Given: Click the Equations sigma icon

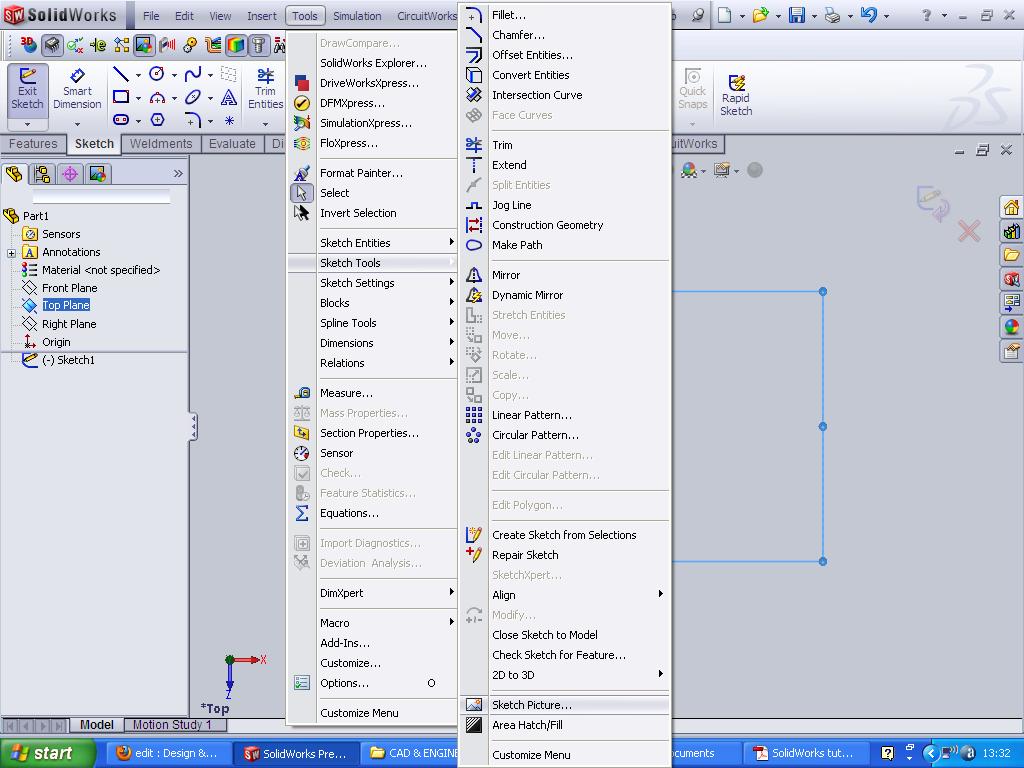Looking at the screenshot, I should pos(302,513).
